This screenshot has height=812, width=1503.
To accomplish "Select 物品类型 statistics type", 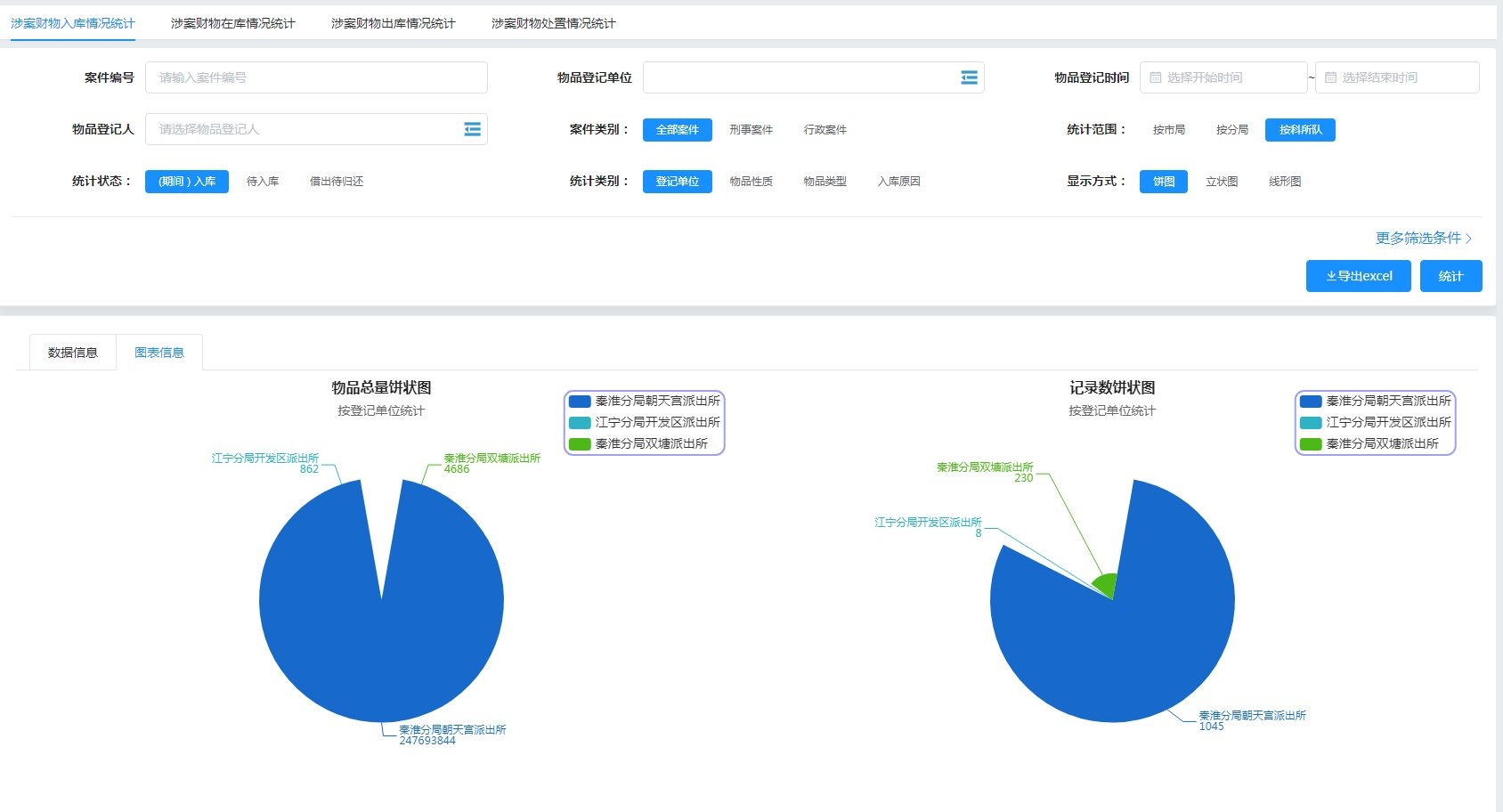I will pos(825,182).
